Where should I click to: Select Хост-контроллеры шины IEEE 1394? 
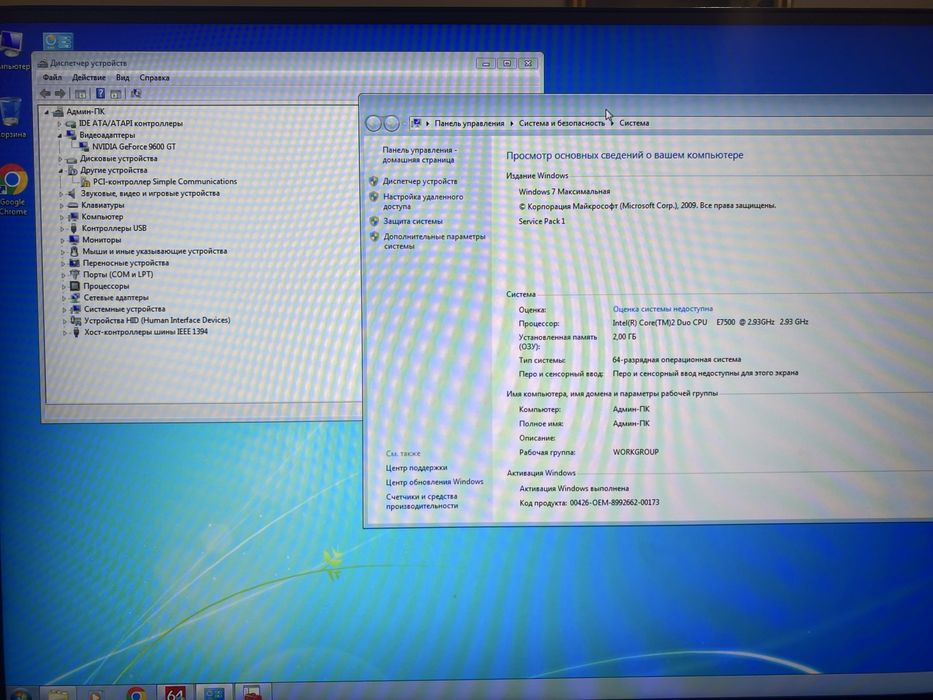[x=146, y=332]
